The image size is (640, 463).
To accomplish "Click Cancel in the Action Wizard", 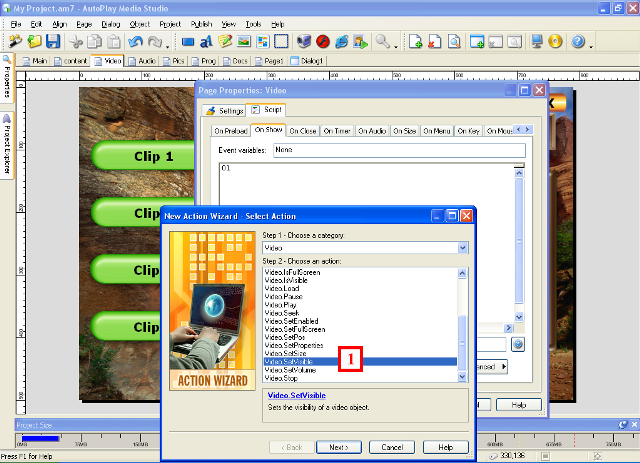I will point(391,446).
